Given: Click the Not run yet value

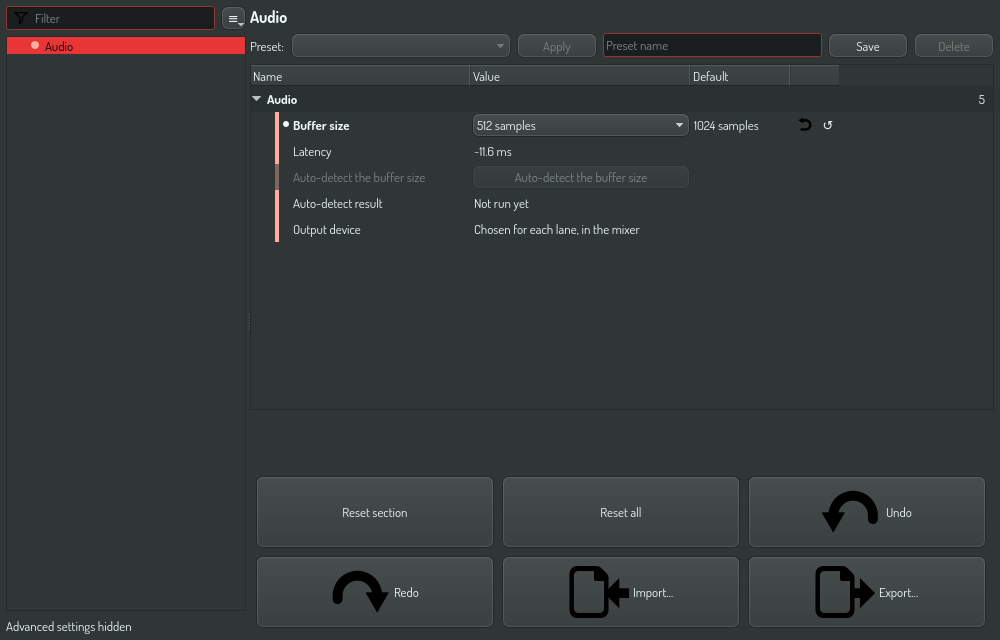Looking at the screenshot, I should (x=501, y=203).
